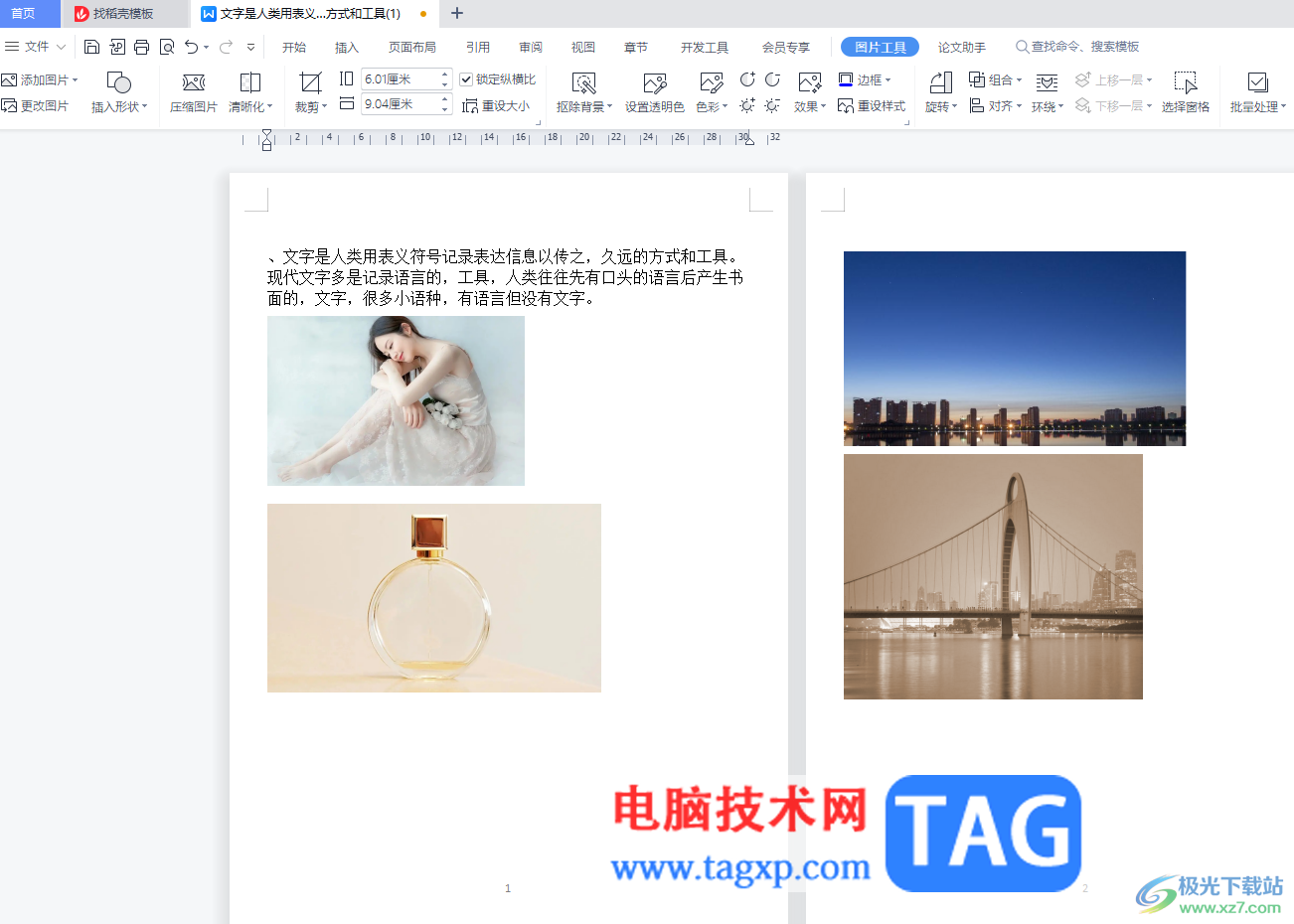The image size is (1294, 924).
Task: Click the Decrease Contrast icon
Action: (772, 79)
